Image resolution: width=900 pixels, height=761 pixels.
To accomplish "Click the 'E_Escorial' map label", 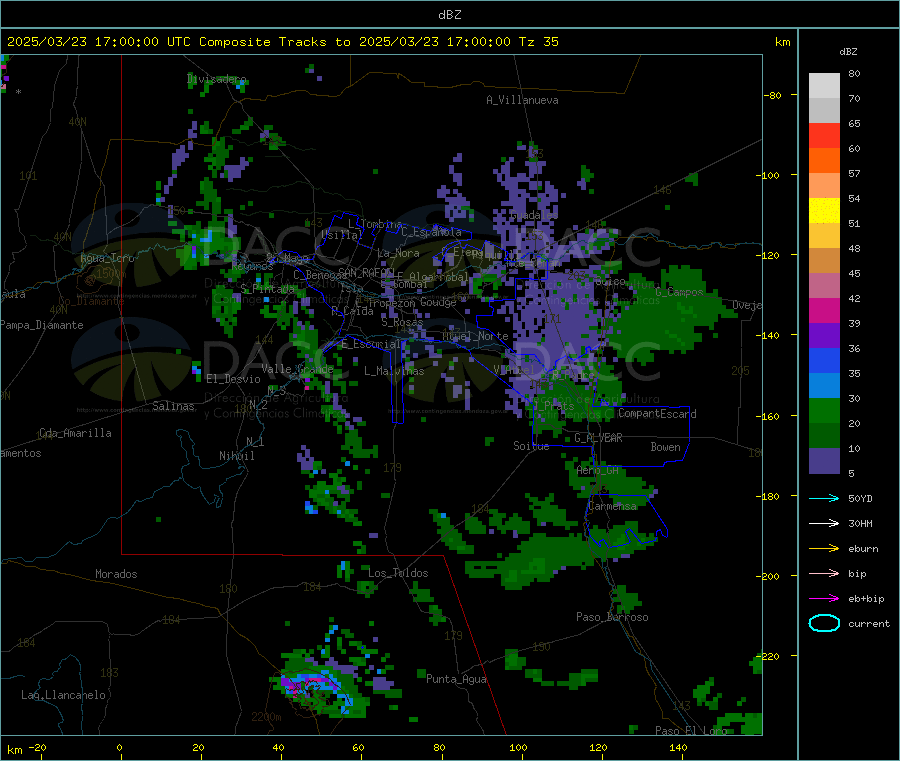I will coord(371,344).
